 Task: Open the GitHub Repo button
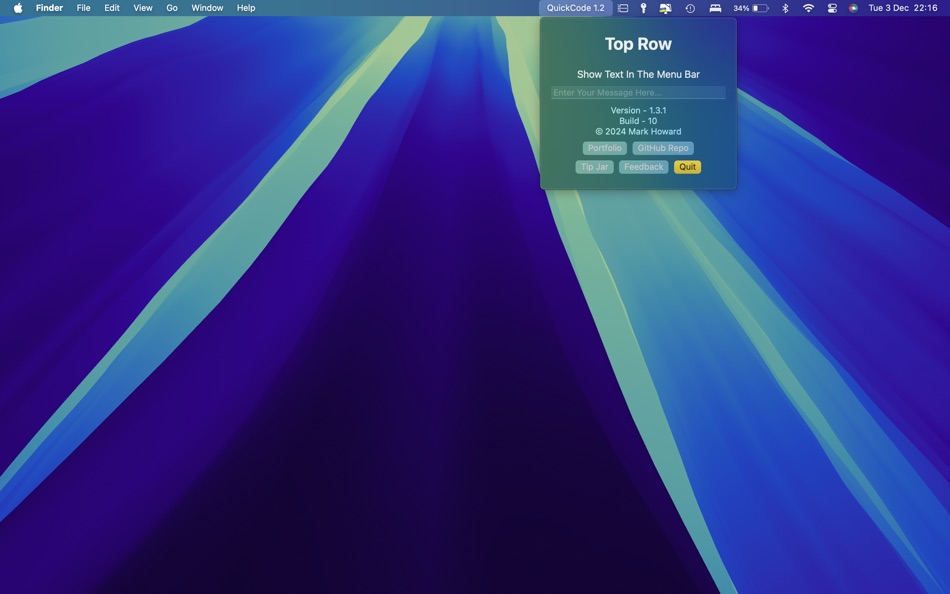pos(663,148)
